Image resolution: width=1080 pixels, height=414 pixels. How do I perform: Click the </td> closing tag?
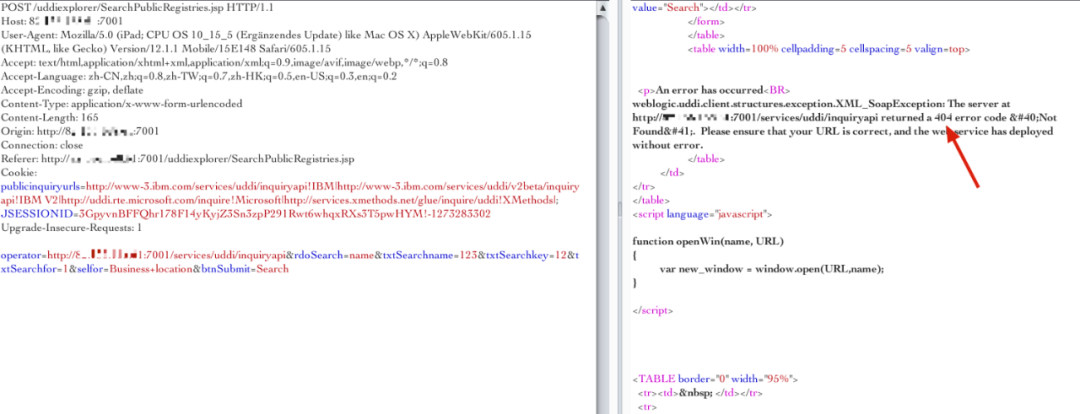pos(673,172)
